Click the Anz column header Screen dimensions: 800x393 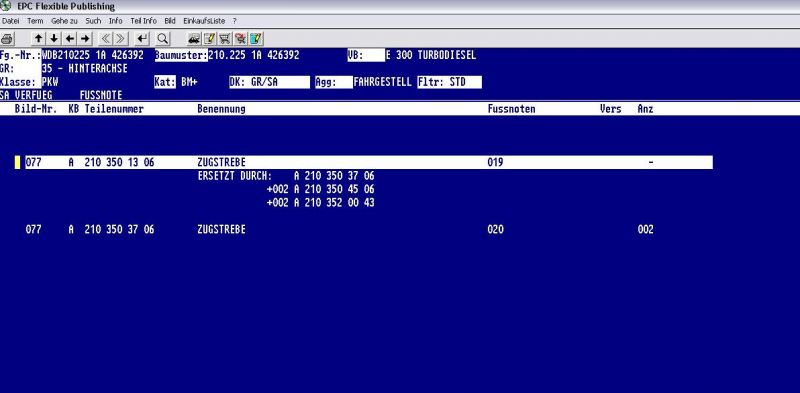[645, 109]
